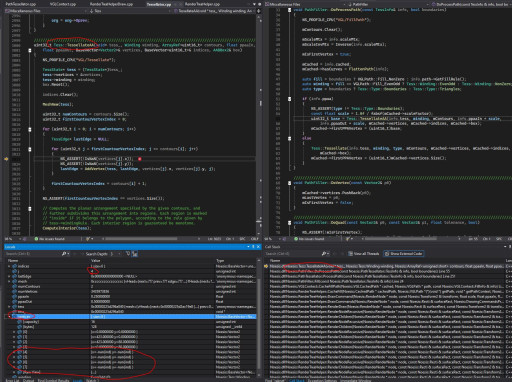Click the variable icon beside ppaaIn in Locals
This screenshot has height=382, width=512.
coord(15,296)
